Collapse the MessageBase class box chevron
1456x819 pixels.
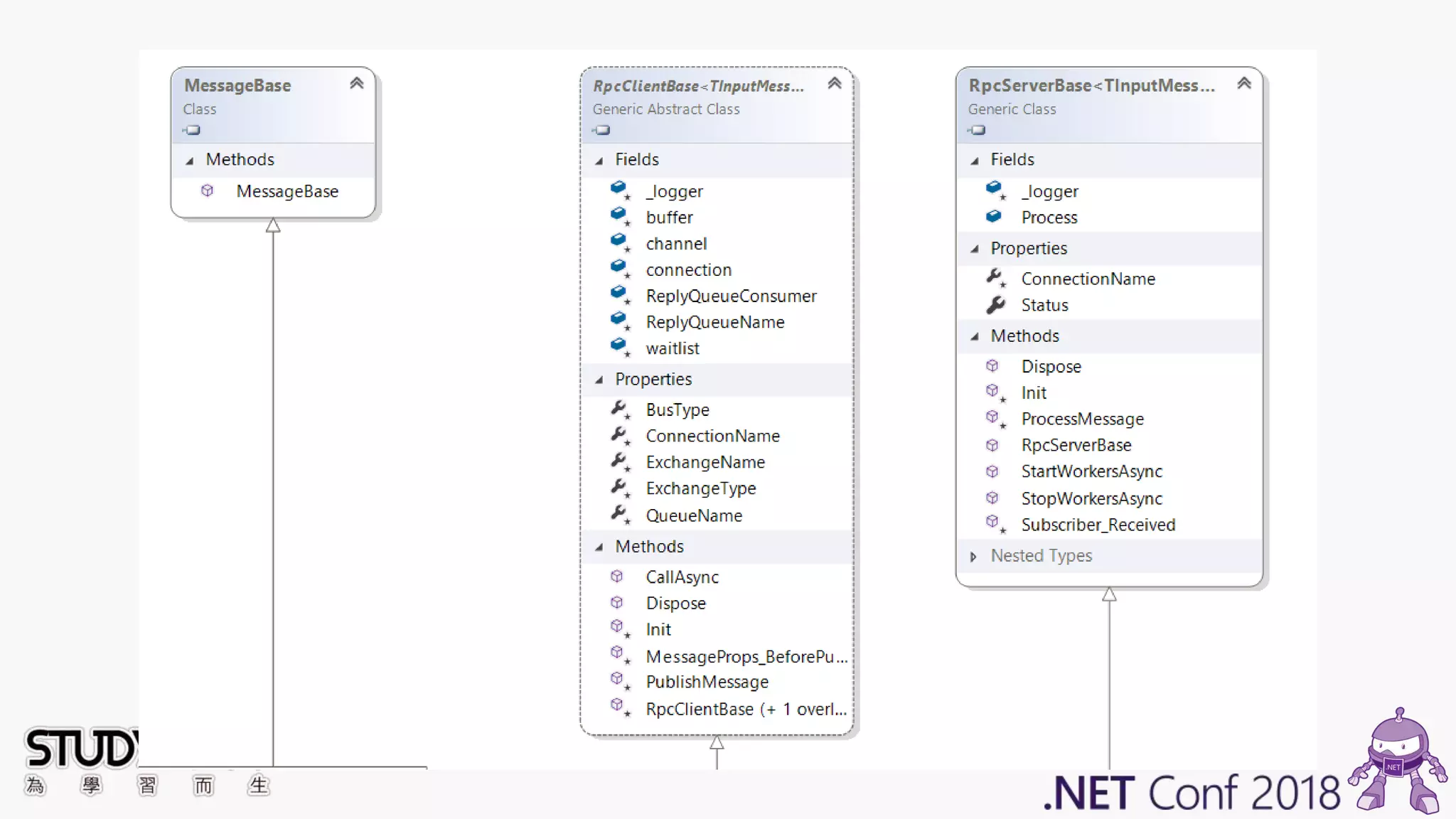357,84
